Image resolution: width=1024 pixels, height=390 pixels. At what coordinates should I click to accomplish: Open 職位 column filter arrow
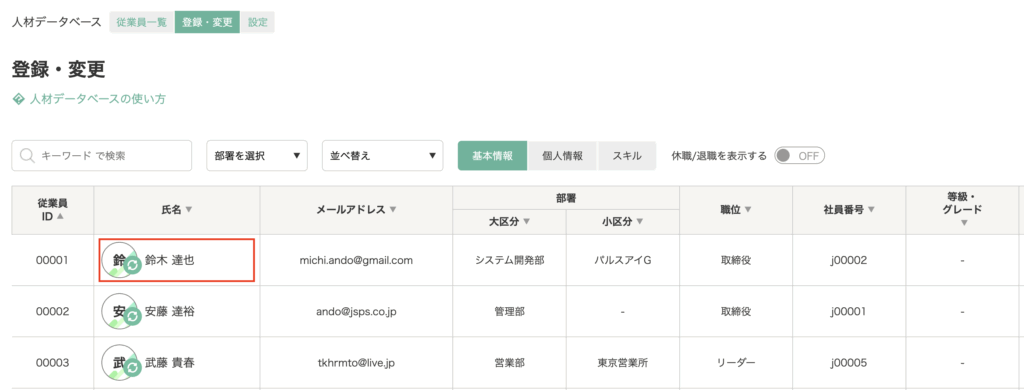click(748, 210)
